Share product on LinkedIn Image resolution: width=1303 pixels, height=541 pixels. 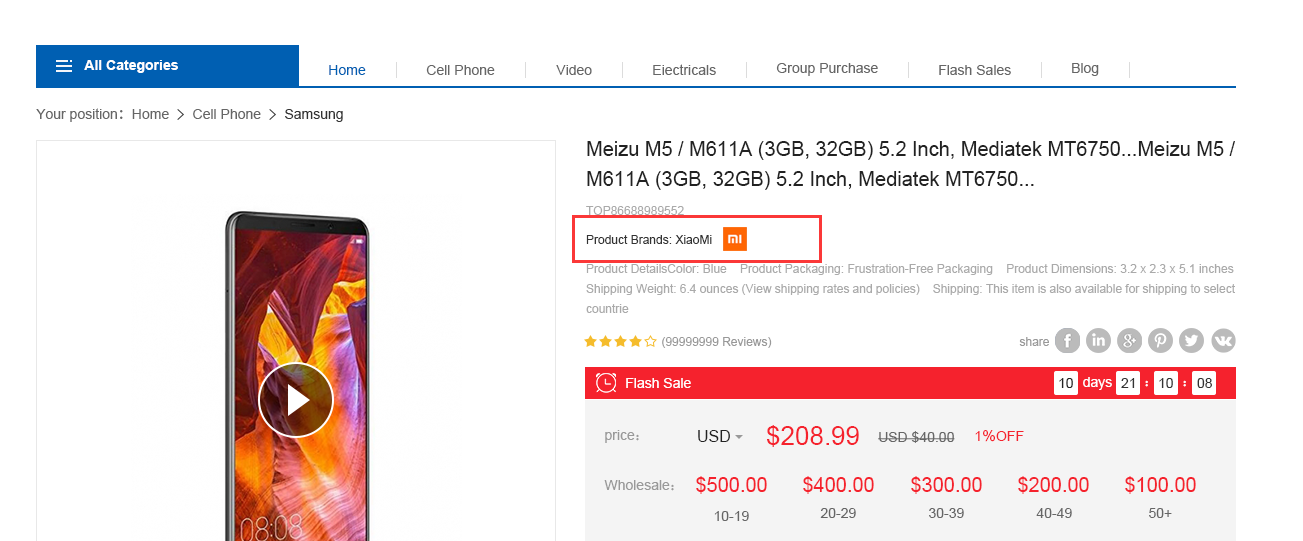(1098, 341)
